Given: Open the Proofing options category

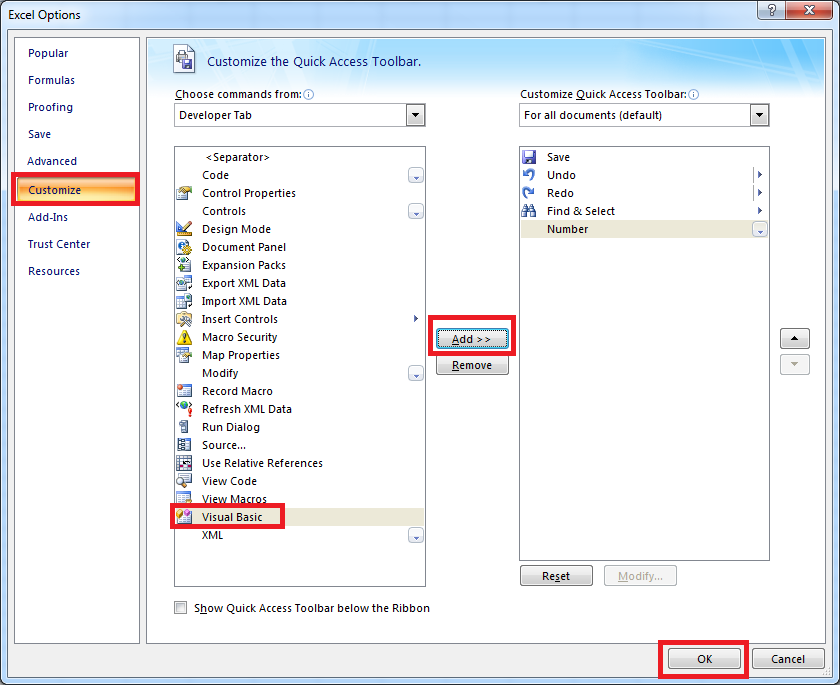Looking at the screenshot, I should (50, 107).
